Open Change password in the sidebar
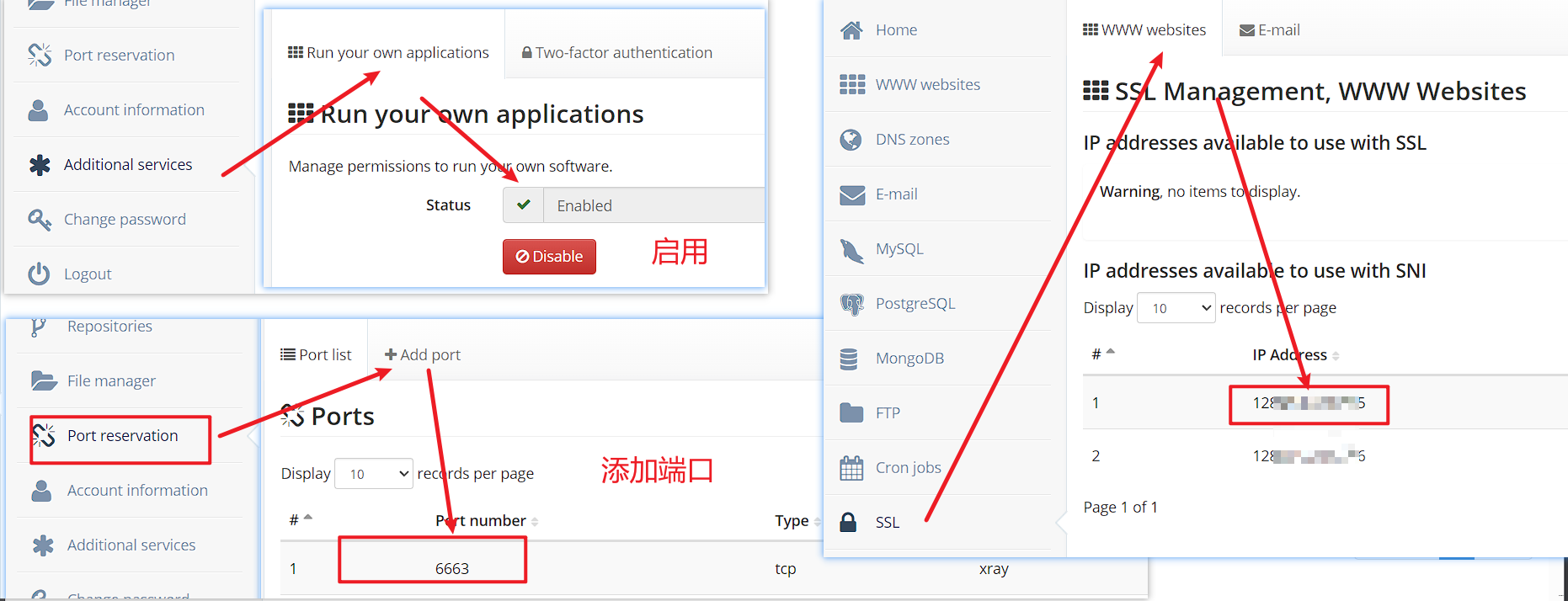 click(124, 220)
